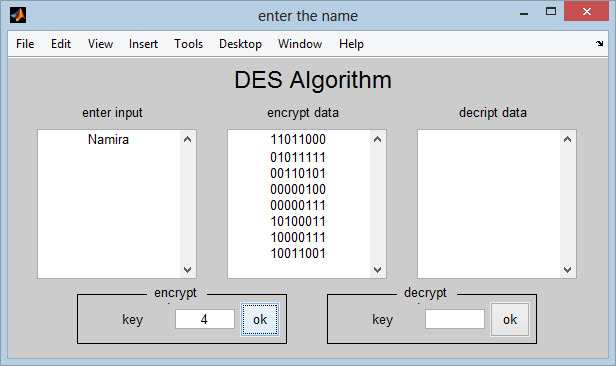
Task: Select encrypted row 00000111
Action: tap(298, 205)
